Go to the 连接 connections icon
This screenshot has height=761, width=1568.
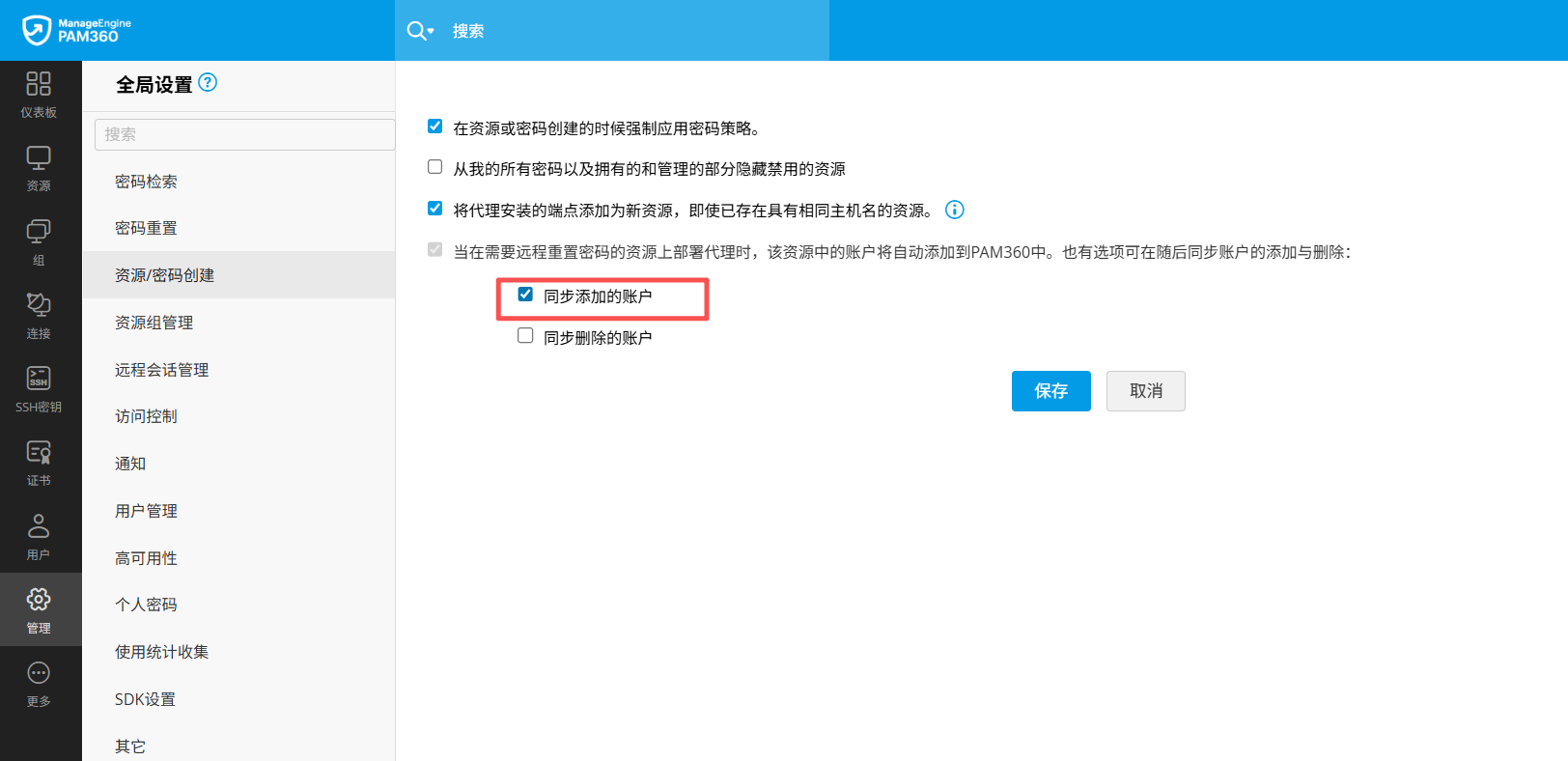39,317
